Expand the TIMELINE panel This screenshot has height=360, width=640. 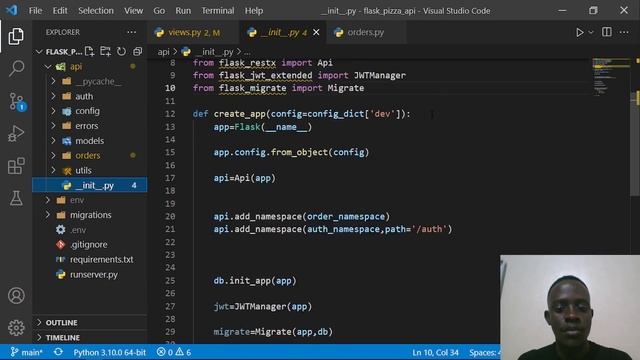(90, 338)
